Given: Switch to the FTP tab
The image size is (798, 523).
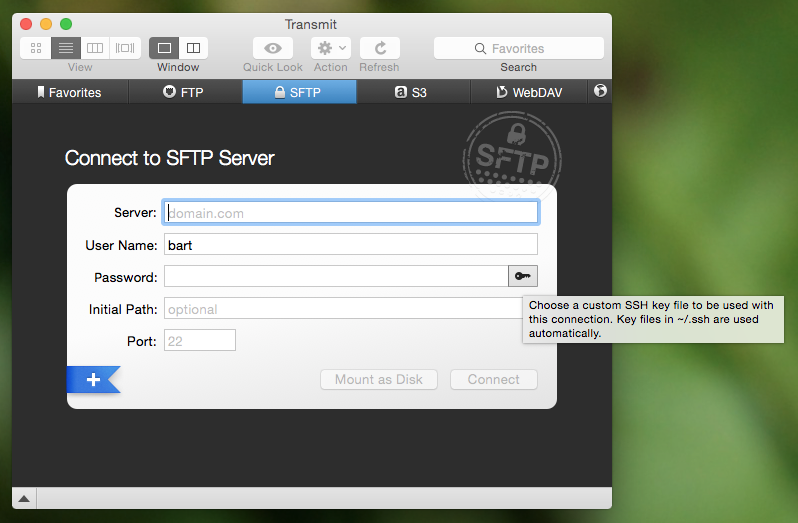Looking at the screenshot, I should [x=185, y=92].
